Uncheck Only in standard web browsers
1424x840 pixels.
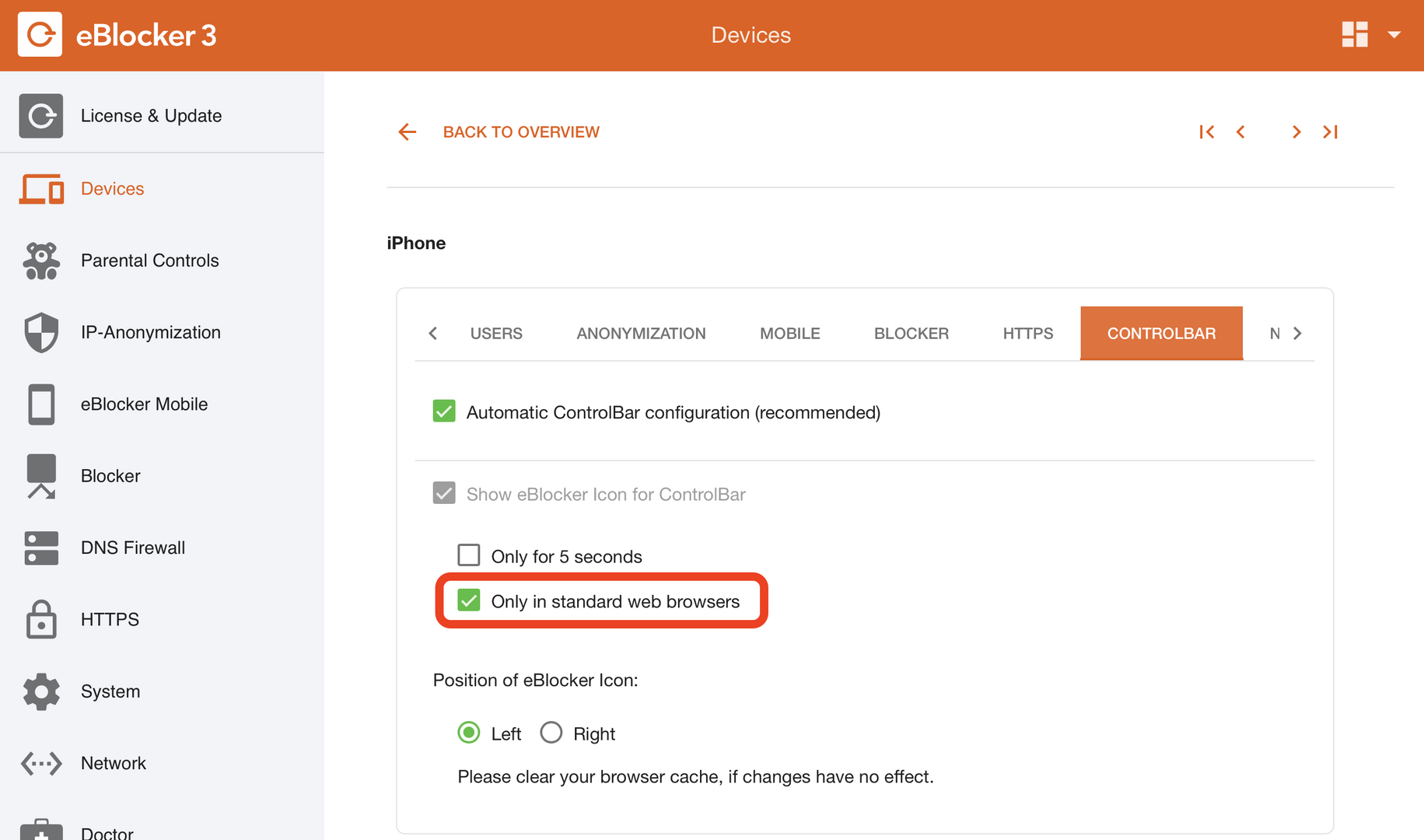click(469, 600)
